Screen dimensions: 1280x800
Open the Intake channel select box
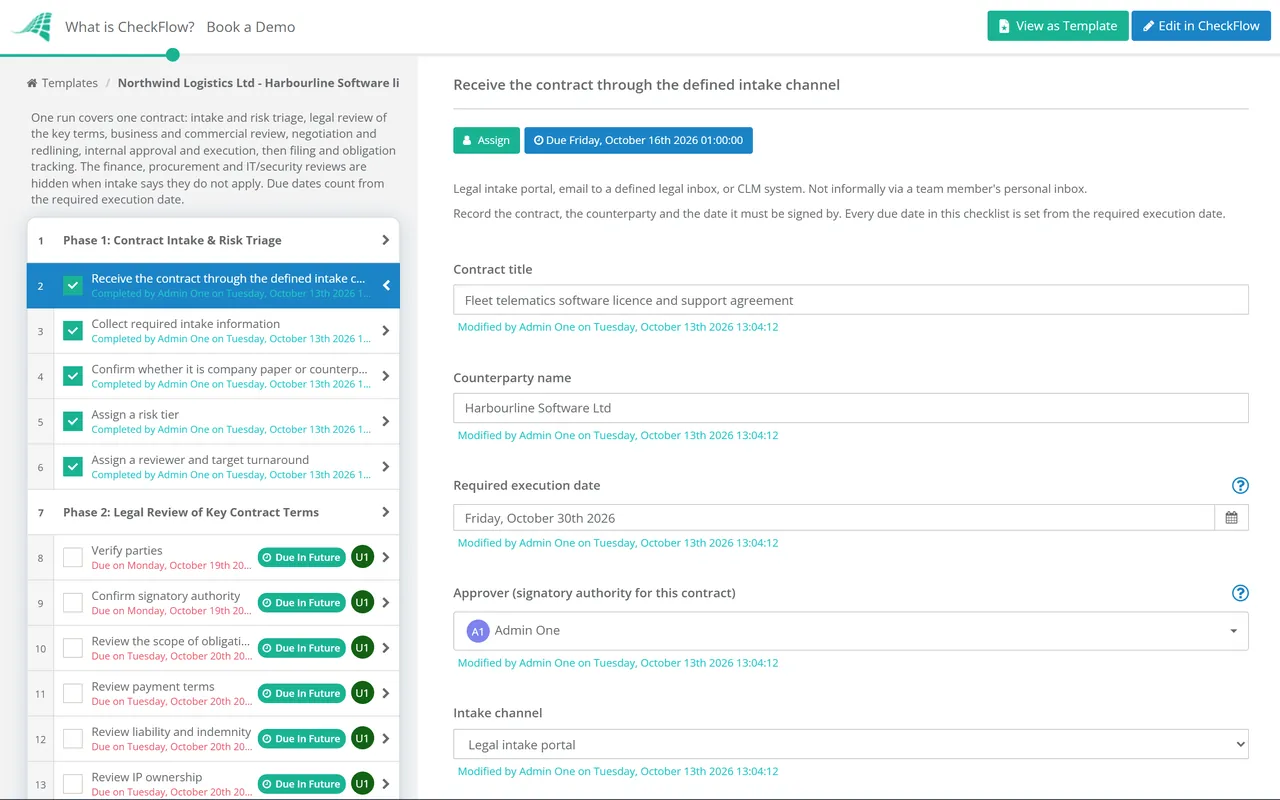851,745
